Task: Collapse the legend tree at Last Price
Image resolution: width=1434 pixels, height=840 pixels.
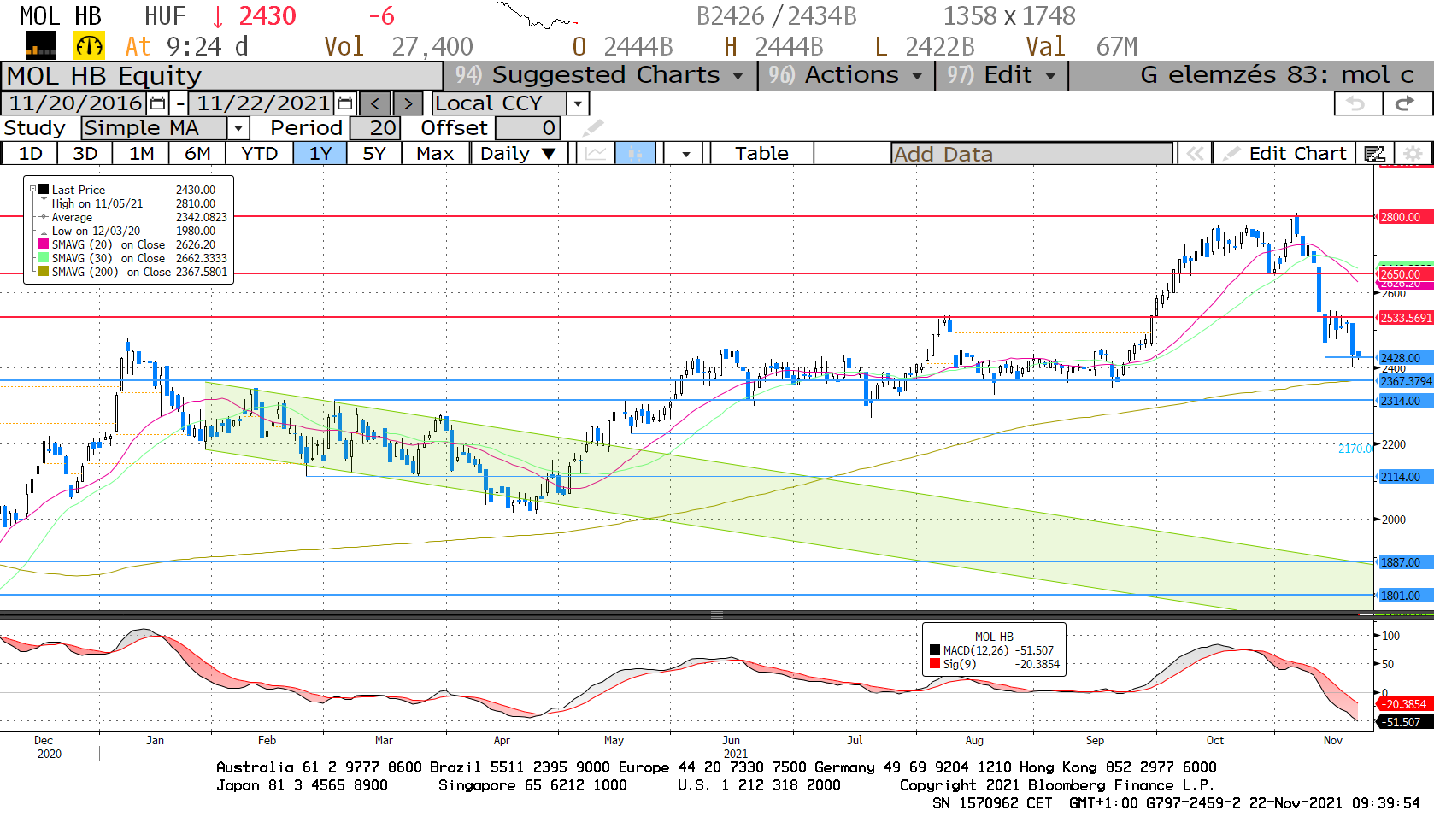Action: coord(32,190)
